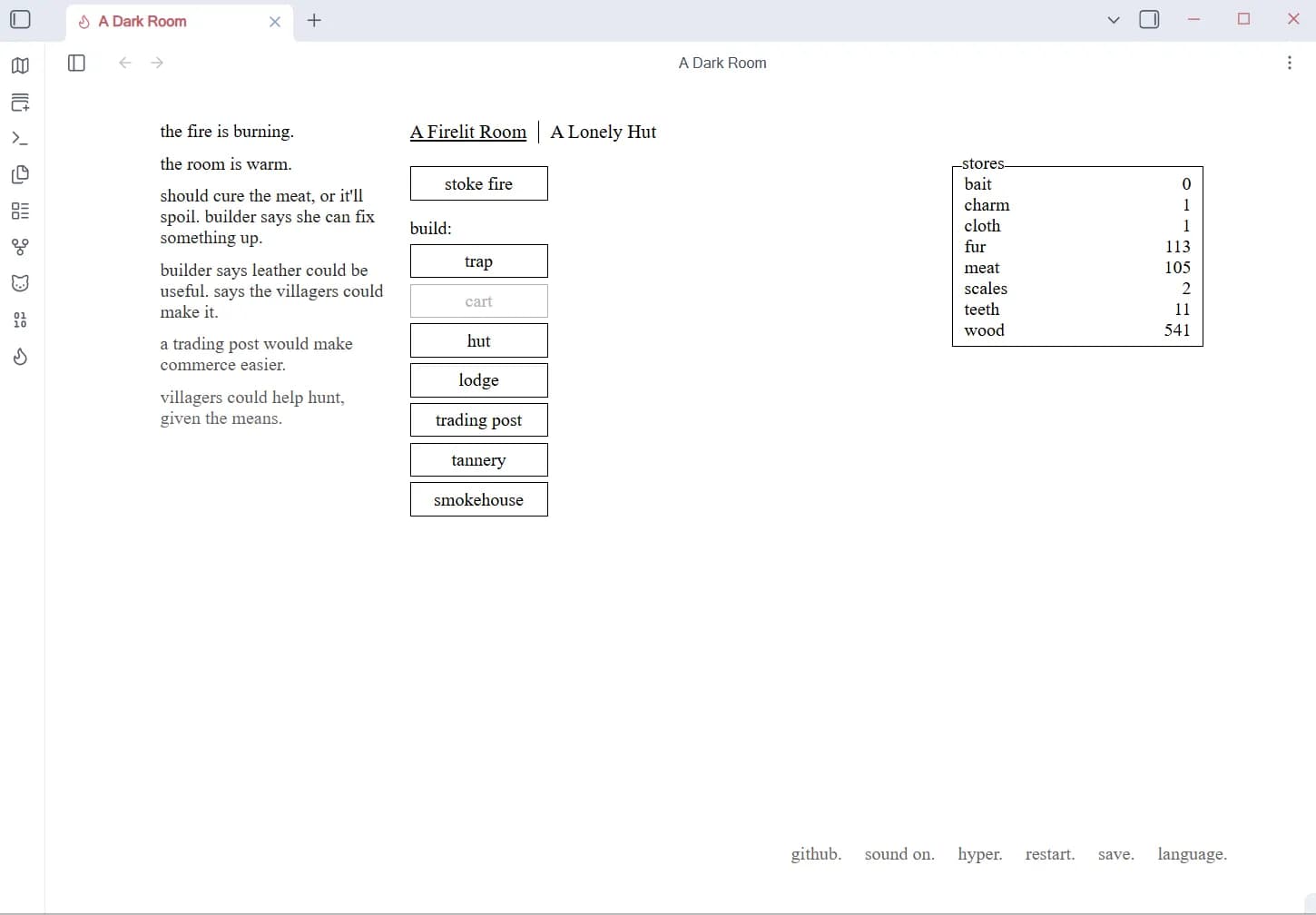This screenshot has height=915, width=1316.
Task: Open the "github." link
Action: (x=816, y=854)
